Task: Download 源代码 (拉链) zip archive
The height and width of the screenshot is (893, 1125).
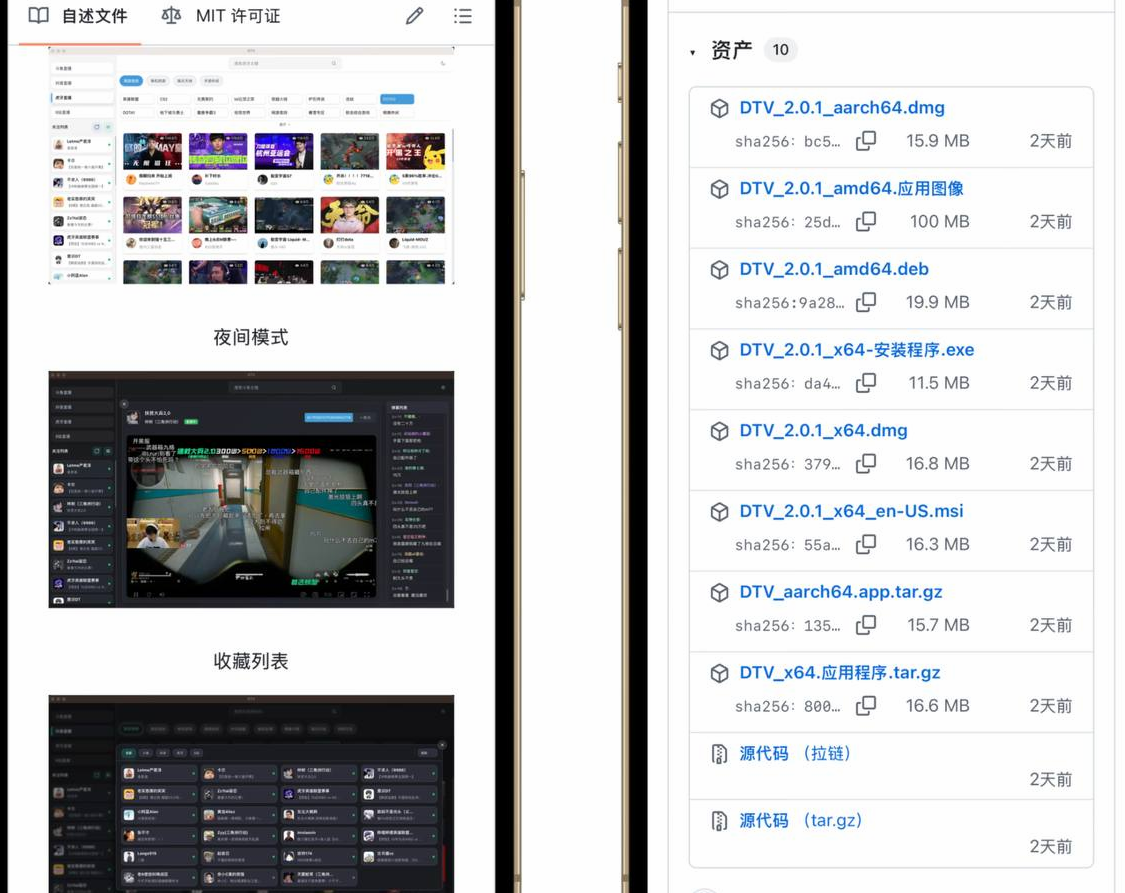Action: coord(795,754)
